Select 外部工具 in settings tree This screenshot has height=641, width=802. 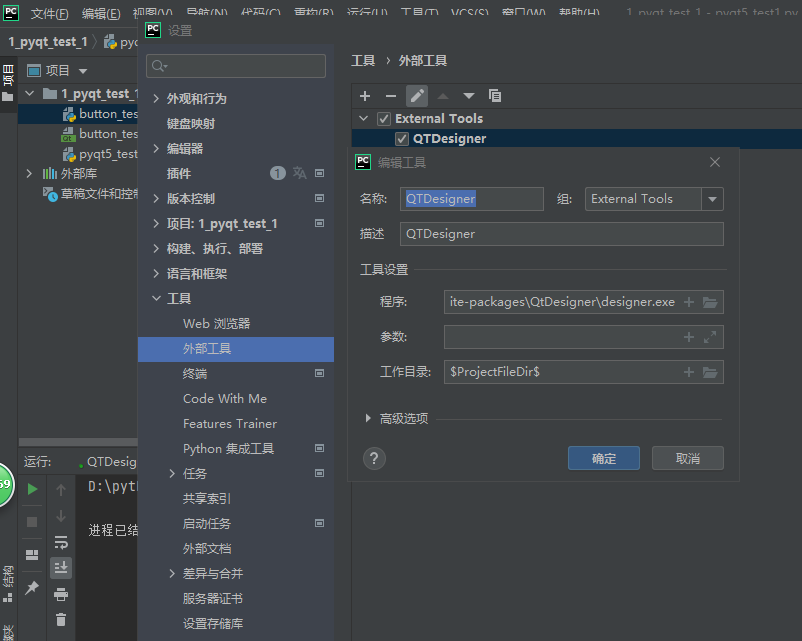click(x=236, y=349)
